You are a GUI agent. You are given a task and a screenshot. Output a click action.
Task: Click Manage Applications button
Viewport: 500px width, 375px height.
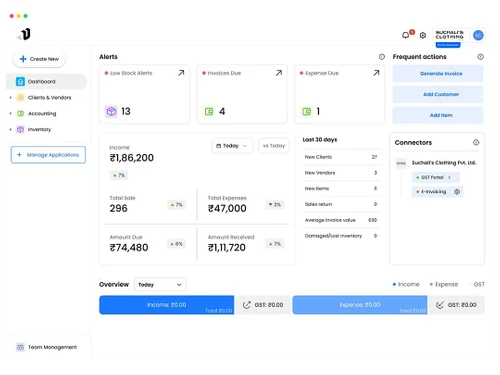(x=48, y=155)
